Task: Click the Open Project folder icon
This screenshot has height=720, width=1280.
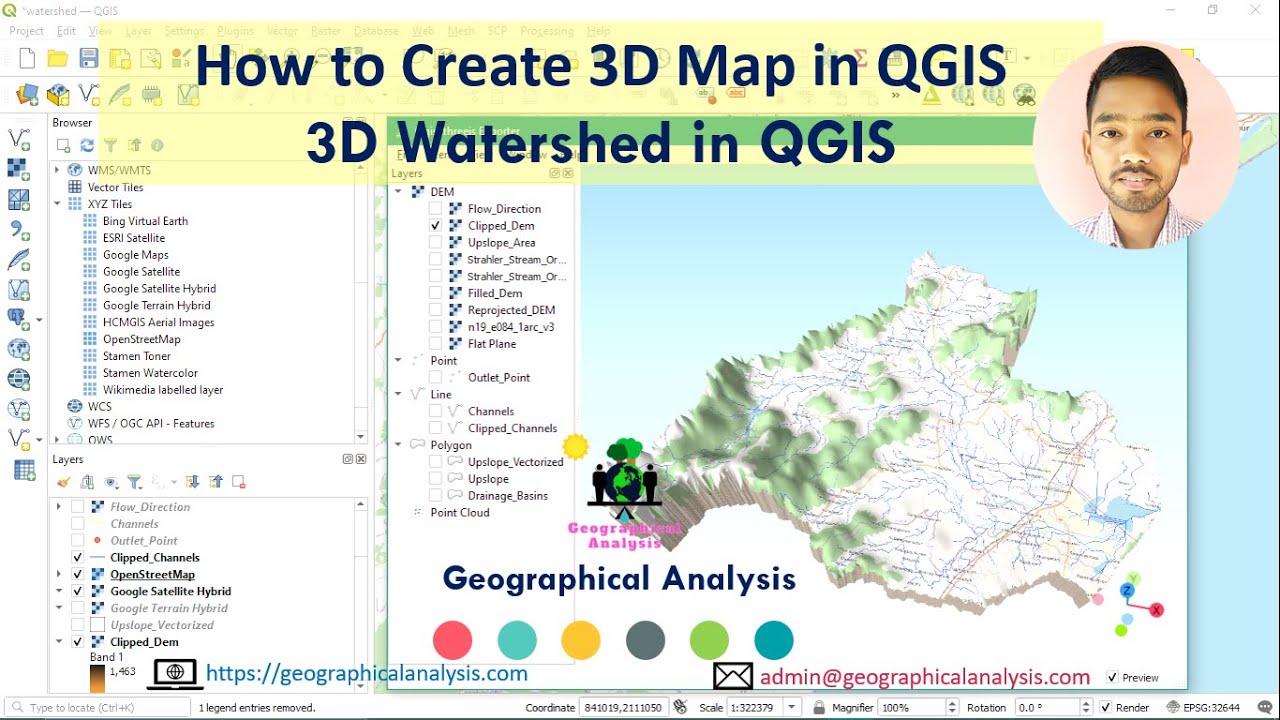Action: (x=58, y=59)
